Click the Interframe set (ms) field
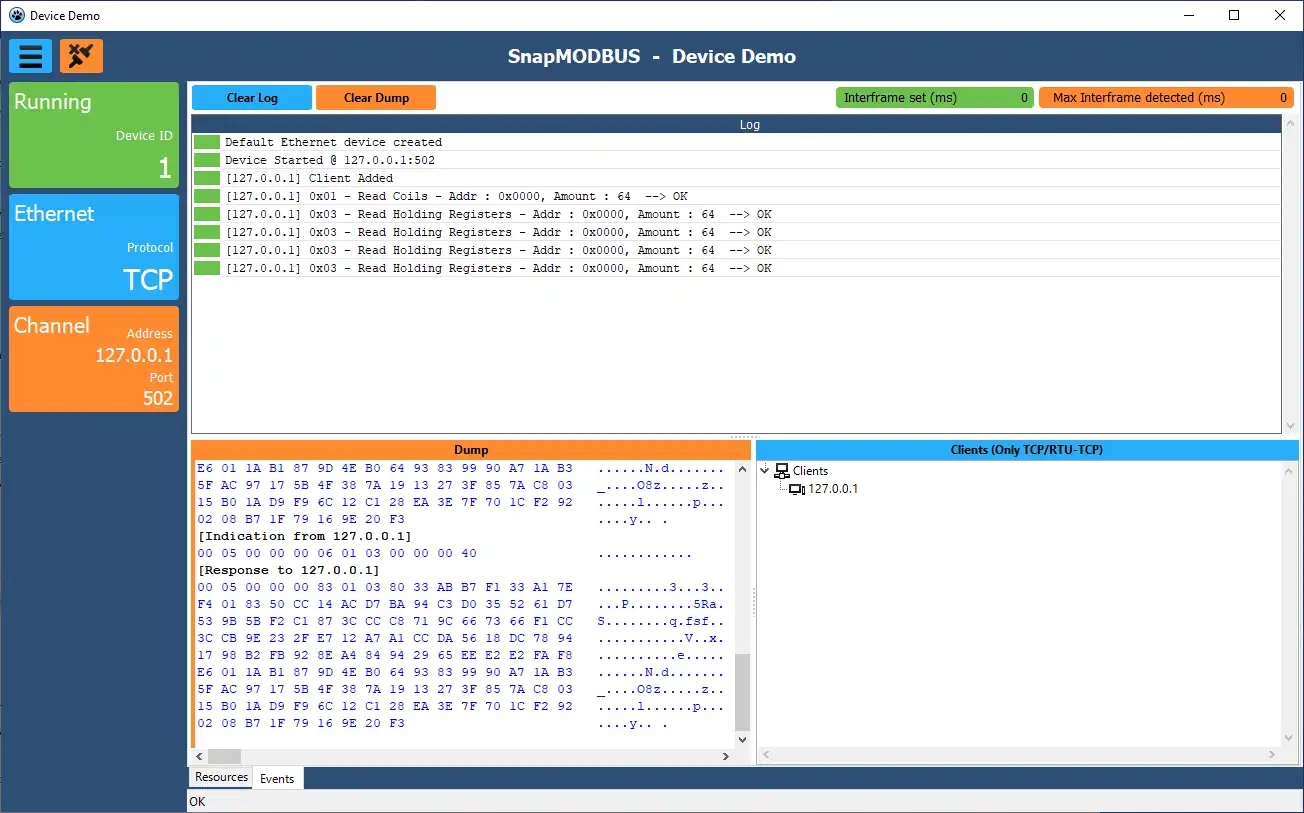Image resolution: width=1304 pixels, height=813 pixels. pyautogui.click(x=935, y=98)
